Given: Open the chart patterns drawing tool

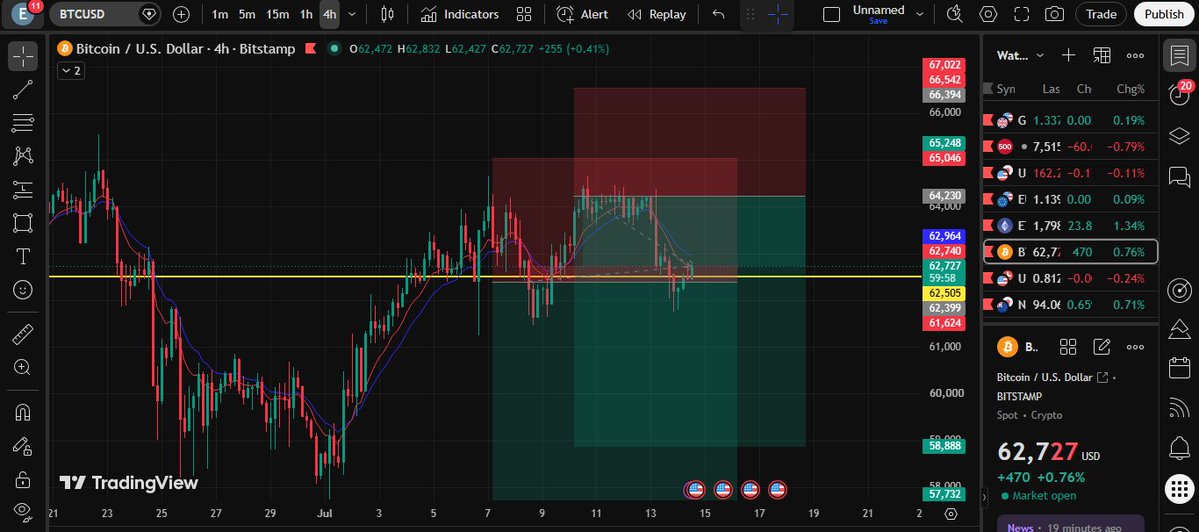Looking at the screenshot, I should (23, 156).
